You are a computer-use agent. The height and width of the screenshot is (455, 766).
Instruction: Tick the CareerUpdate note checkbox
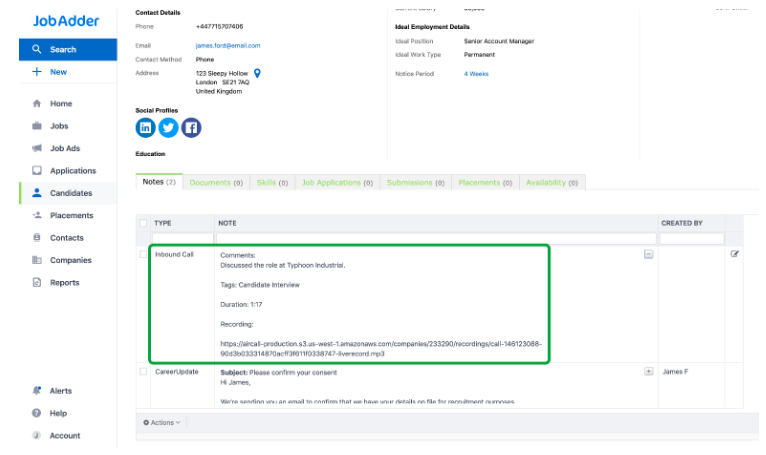click(143, 371)
